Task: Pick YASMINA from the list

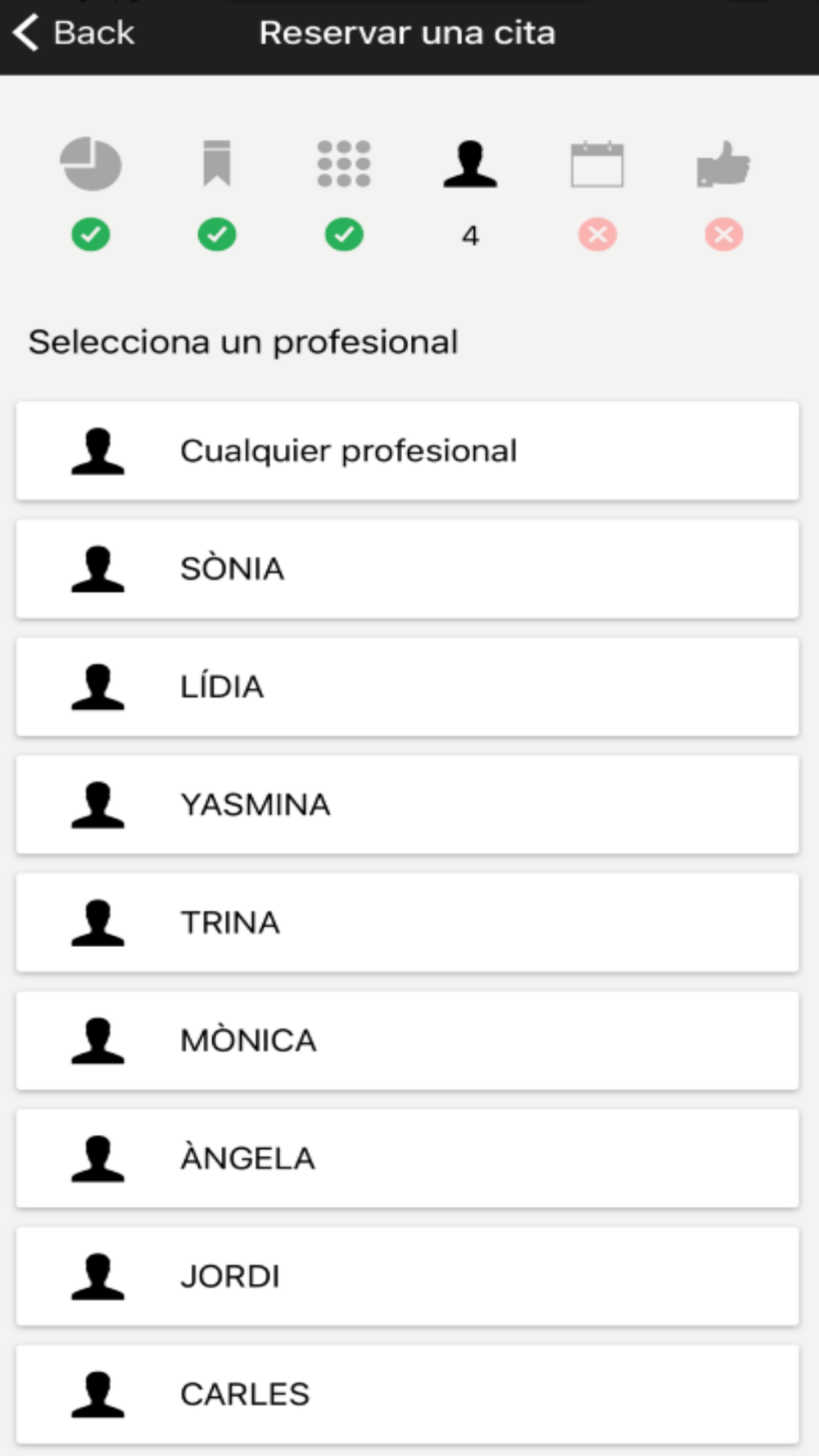Action: coord(407,804)
